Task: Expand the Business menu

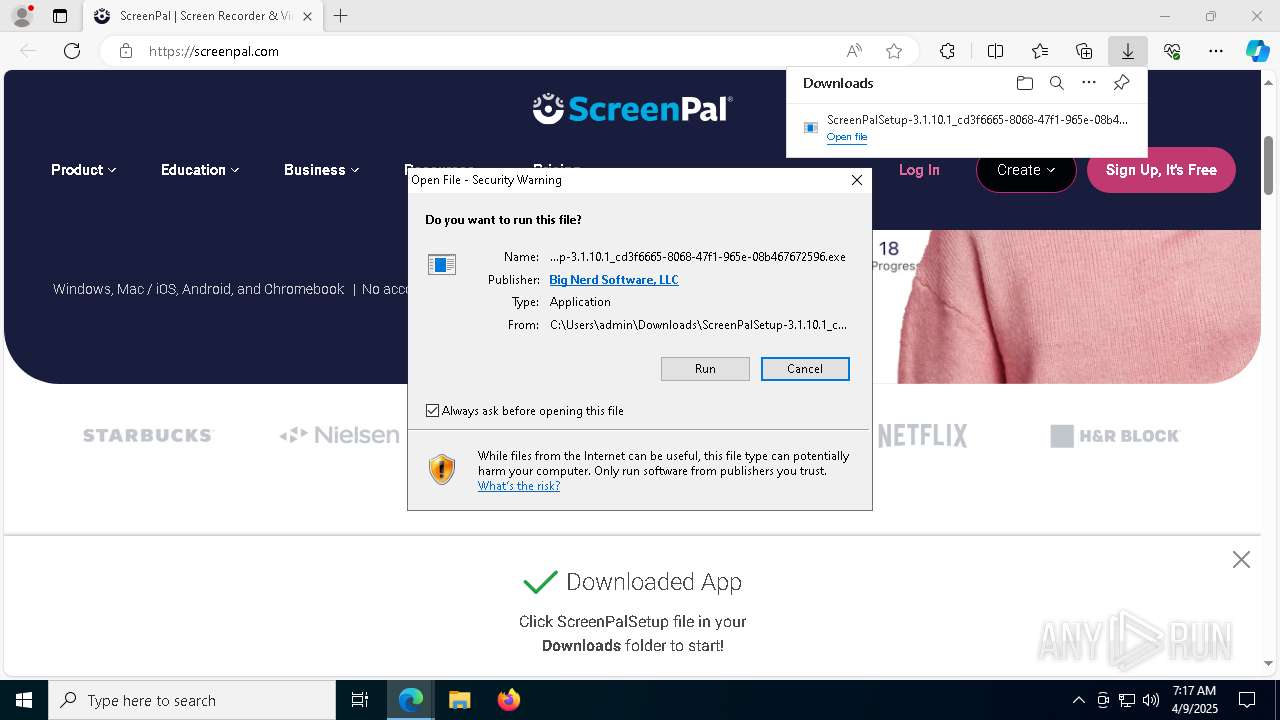Action: [322, 170]
